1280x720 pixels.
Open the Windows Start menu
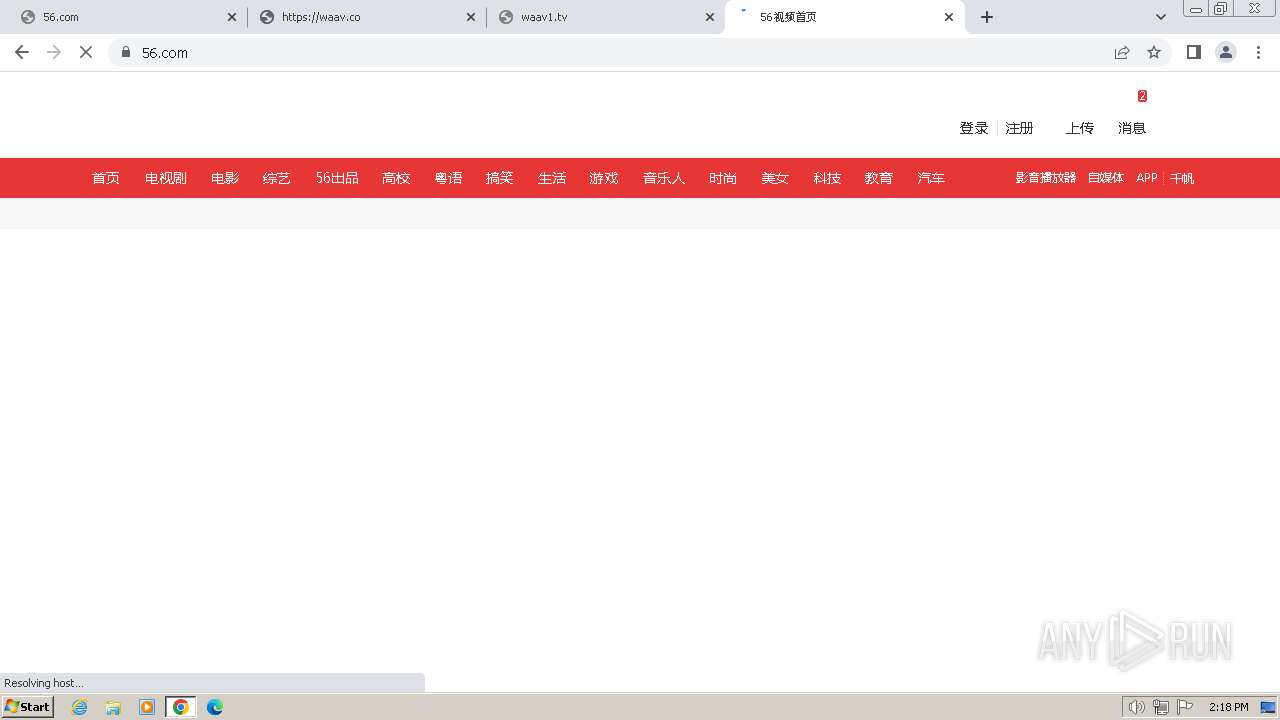point(28,707)
